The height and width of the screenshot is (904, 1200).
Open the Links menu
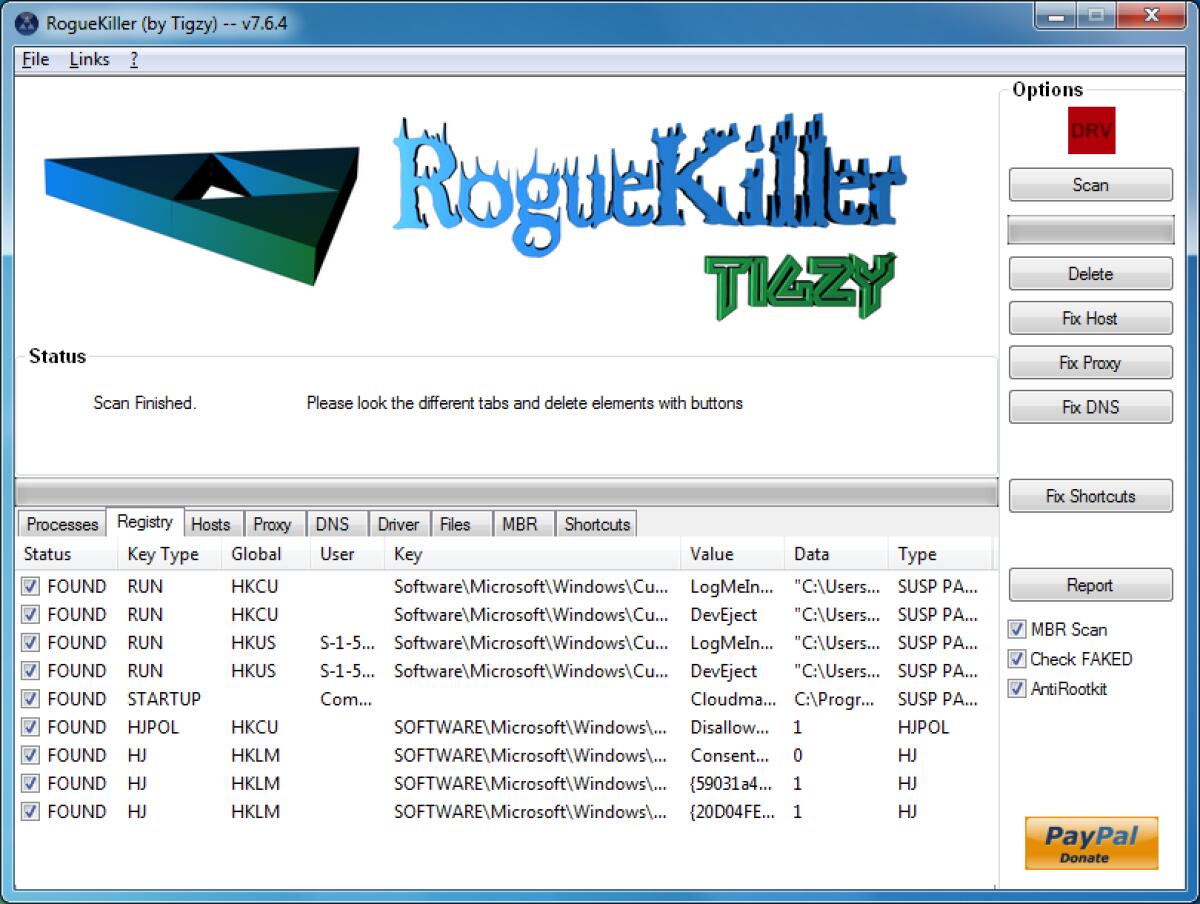[x=88, y=59]
